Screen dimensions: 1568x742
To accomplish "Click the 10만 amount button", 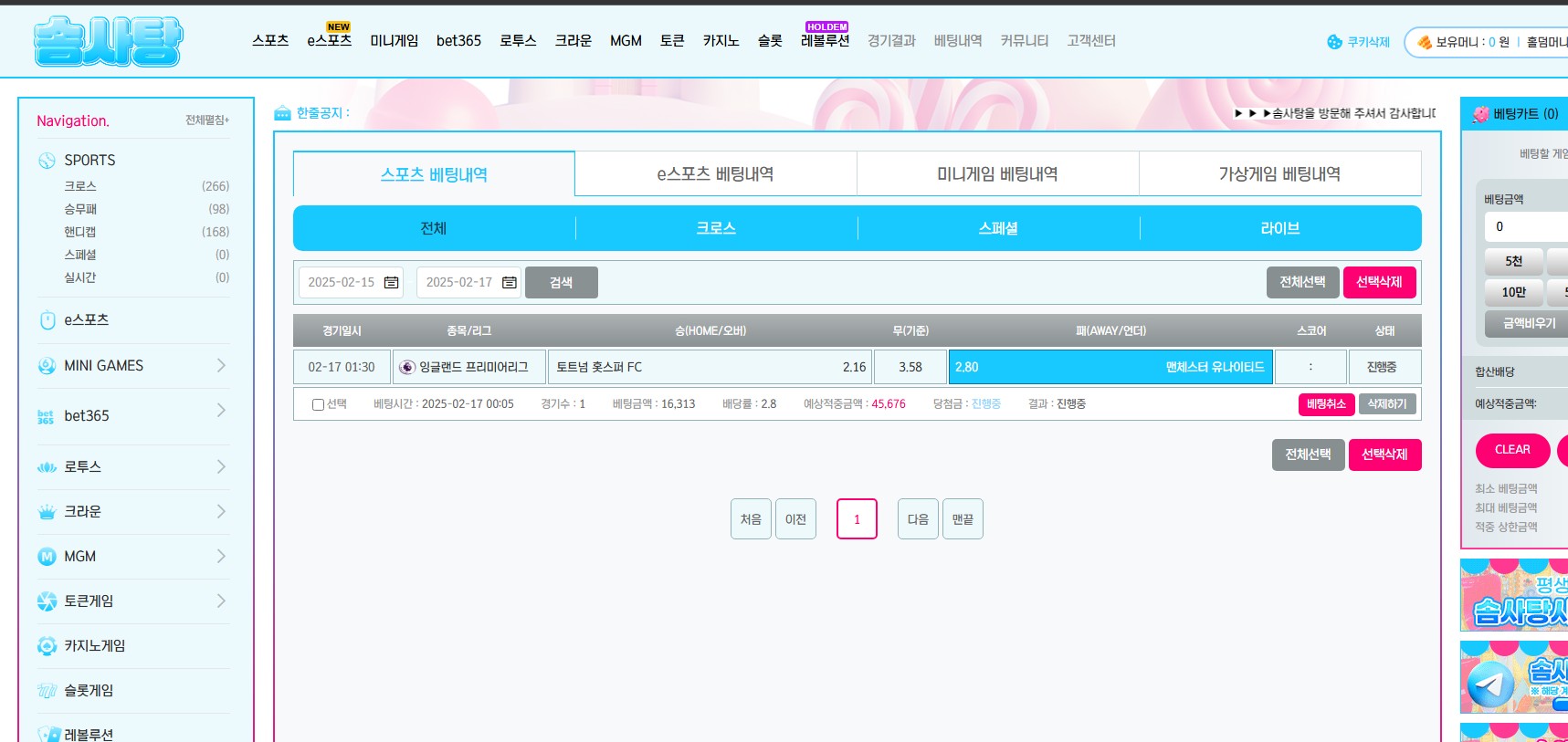I will [1514, 293].
